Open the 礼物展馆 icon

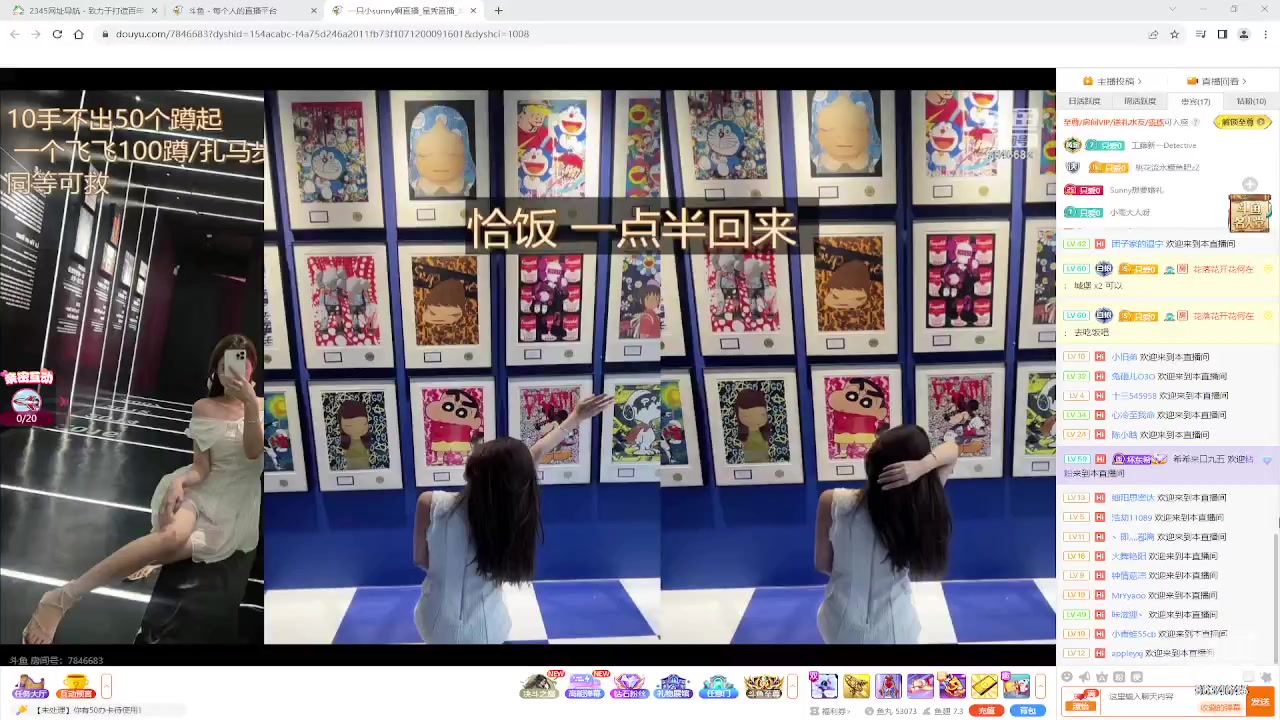coord(673,686)
